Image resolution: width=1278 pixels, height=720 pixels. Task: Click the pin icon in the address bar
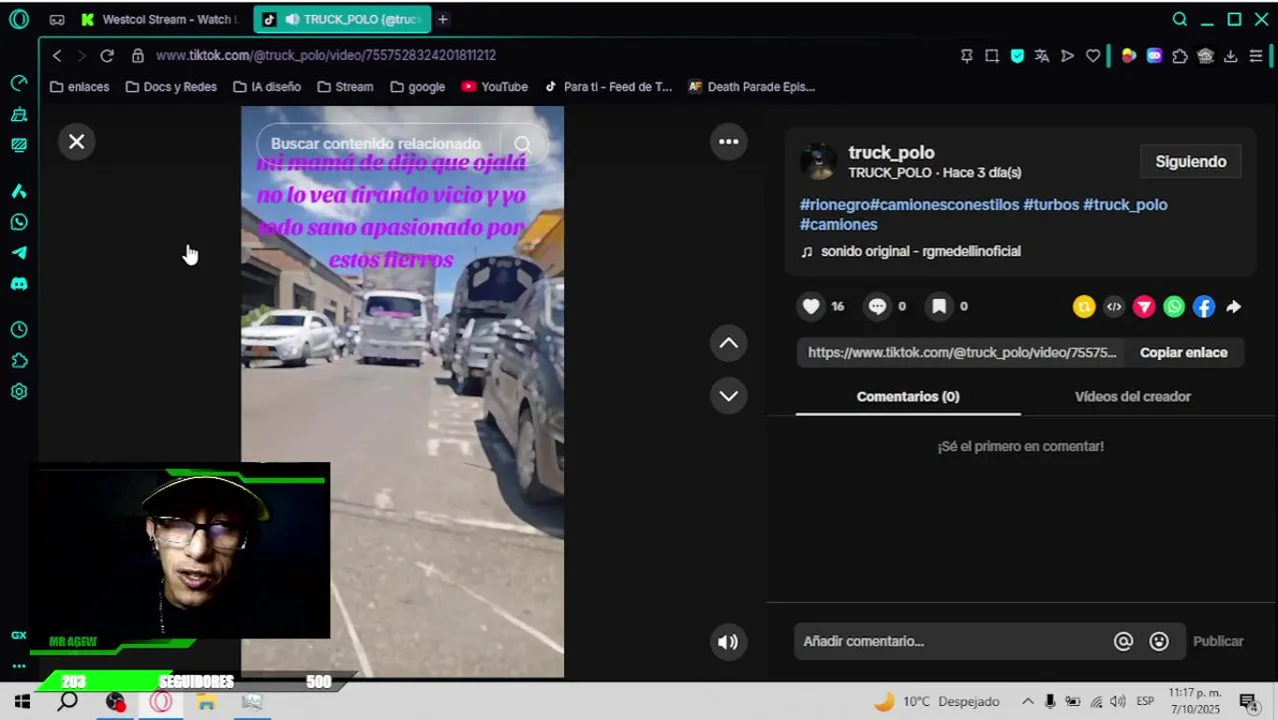[966, 56]
